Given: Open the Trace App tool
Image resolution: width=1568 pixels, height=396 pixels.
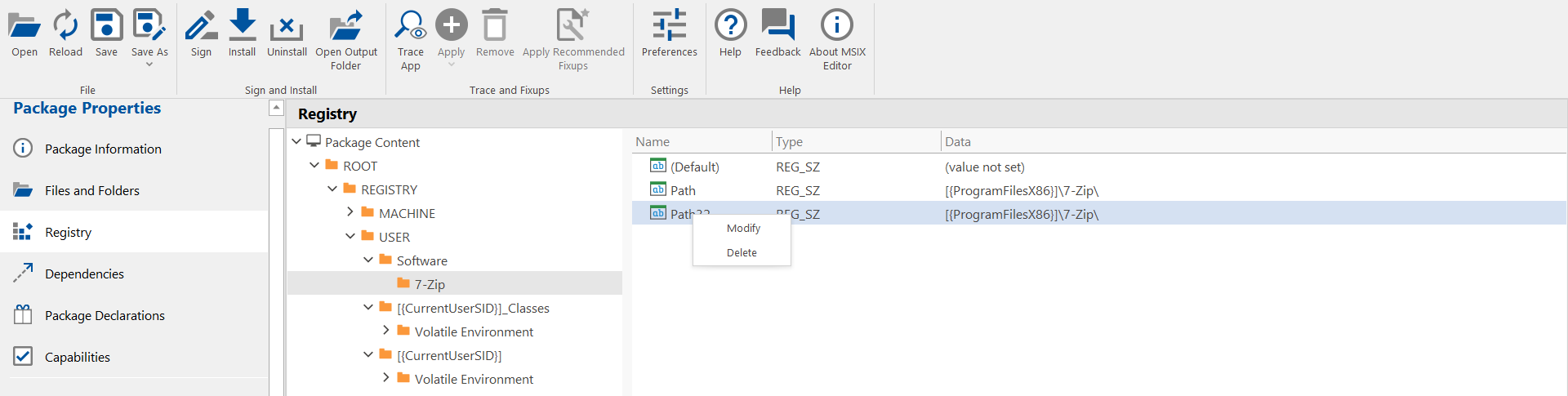Looking at the screenshot, I should point(410,26).
